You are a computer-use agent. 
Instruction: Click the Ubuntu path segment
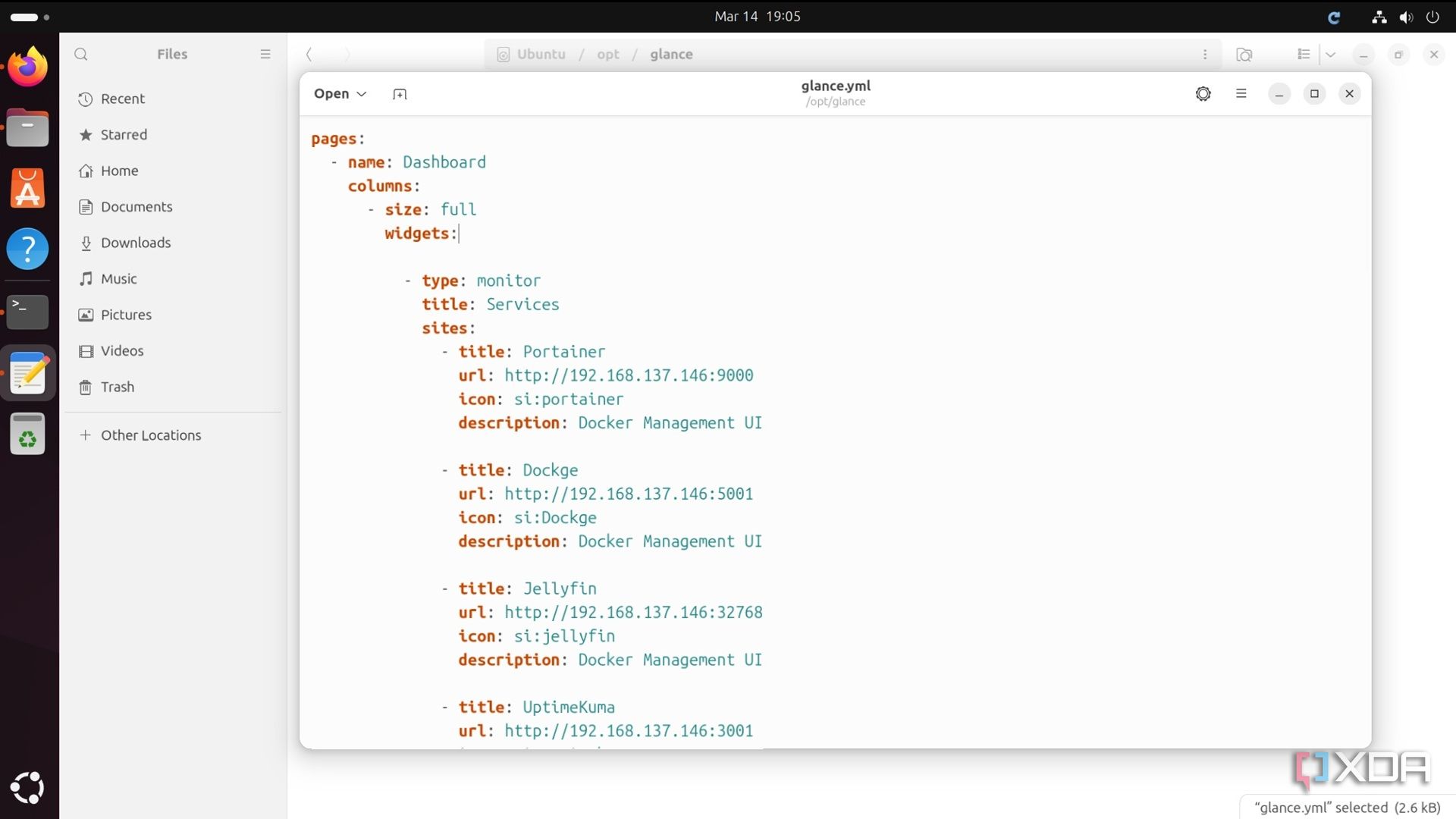coord(532,55)
